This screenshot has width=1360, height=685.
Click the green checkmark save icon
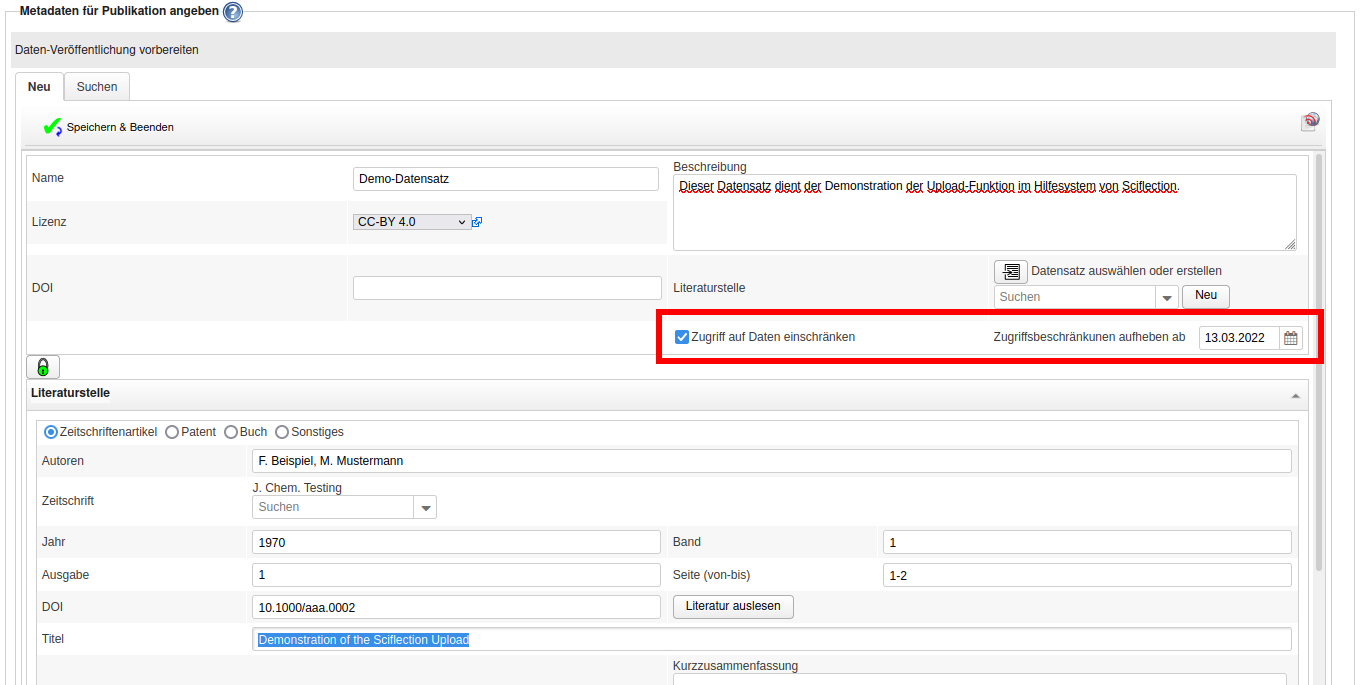(x=52, y=127)
